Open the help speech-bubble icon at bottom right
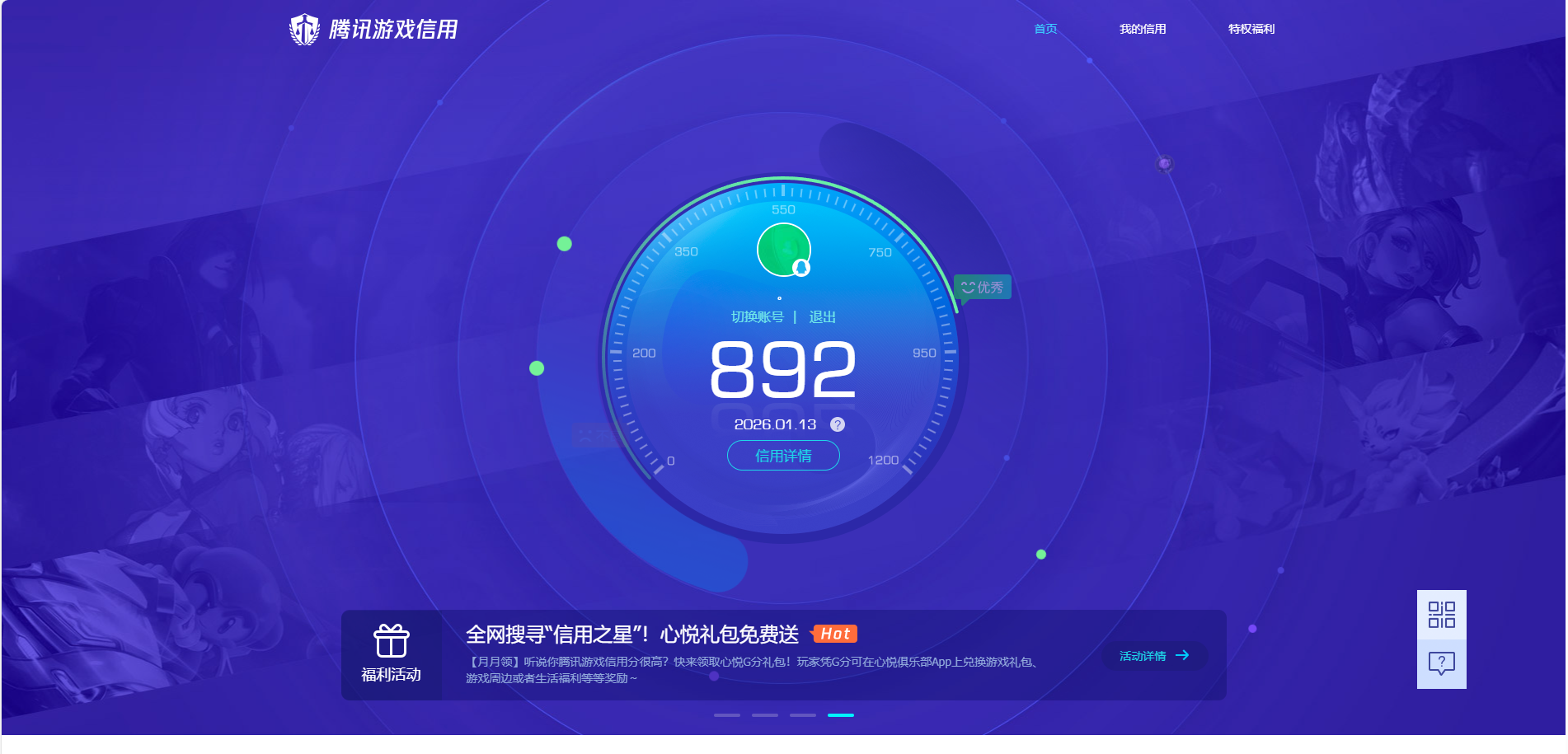 (x=1441, y=663)
